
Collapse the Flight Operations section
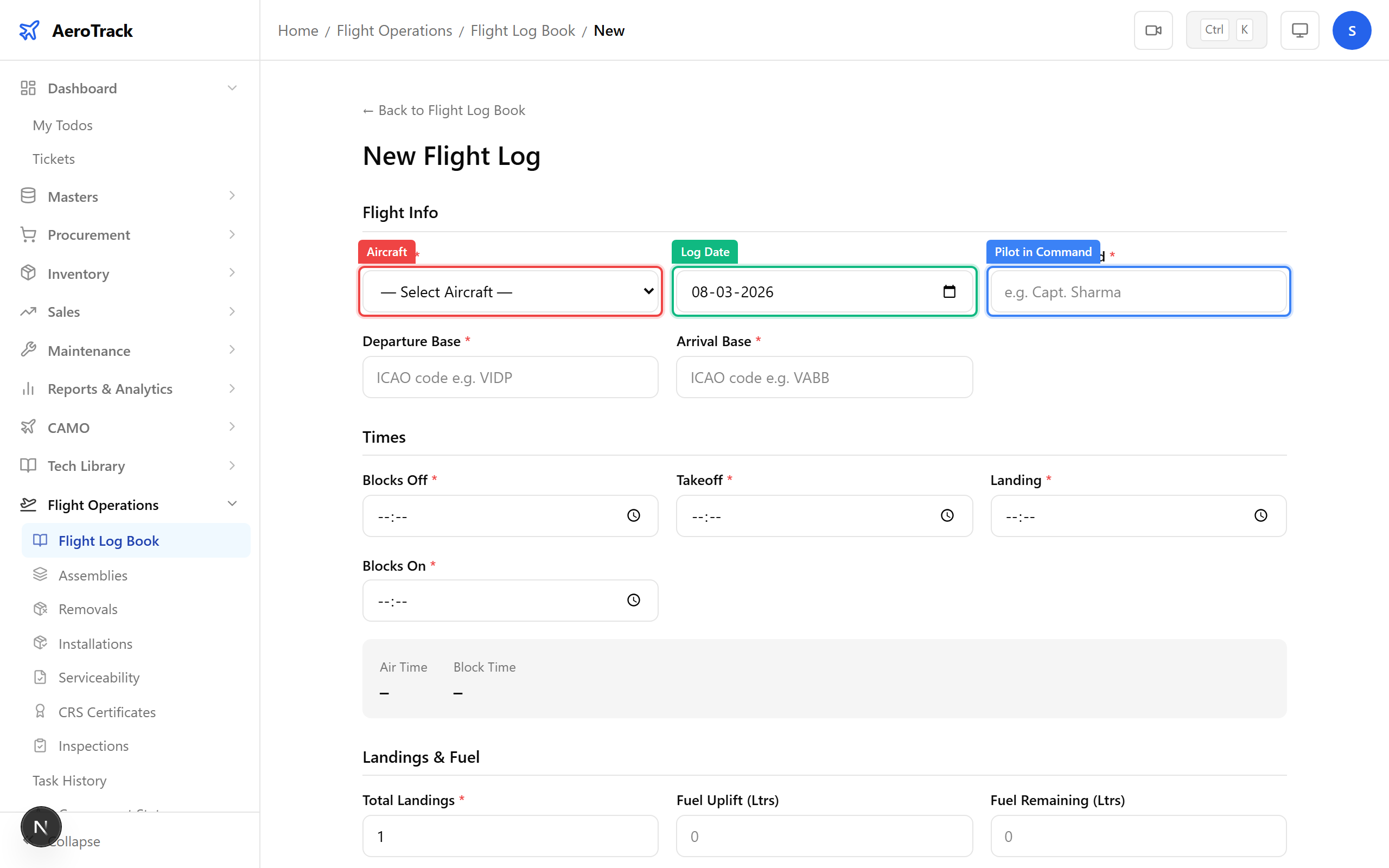click(232, 503)
